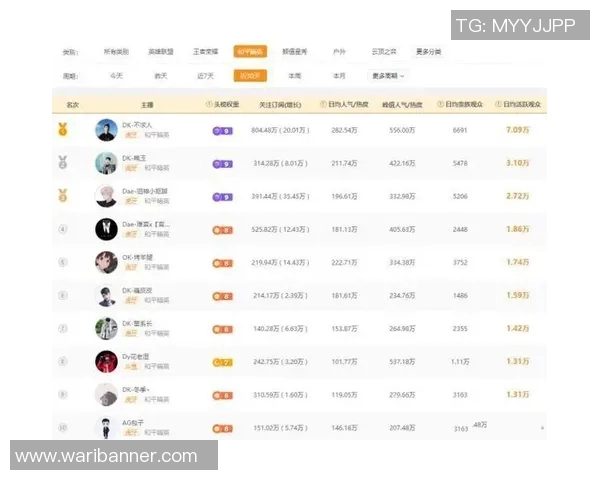Click danmaku audience value 6691
Image resolution: width=600 pixels, height=480 pixels.
point(460,130)
